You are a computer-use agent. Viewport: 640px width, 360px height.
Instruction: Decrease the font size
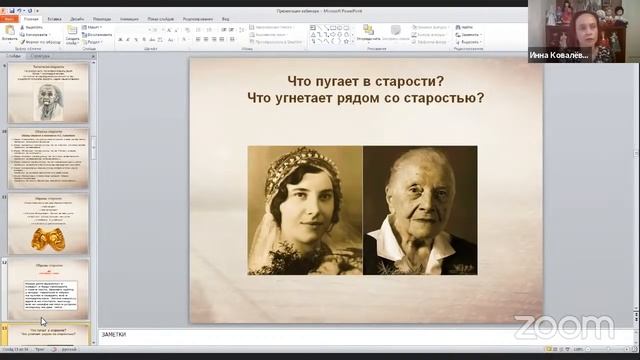[x=176, y=30]
